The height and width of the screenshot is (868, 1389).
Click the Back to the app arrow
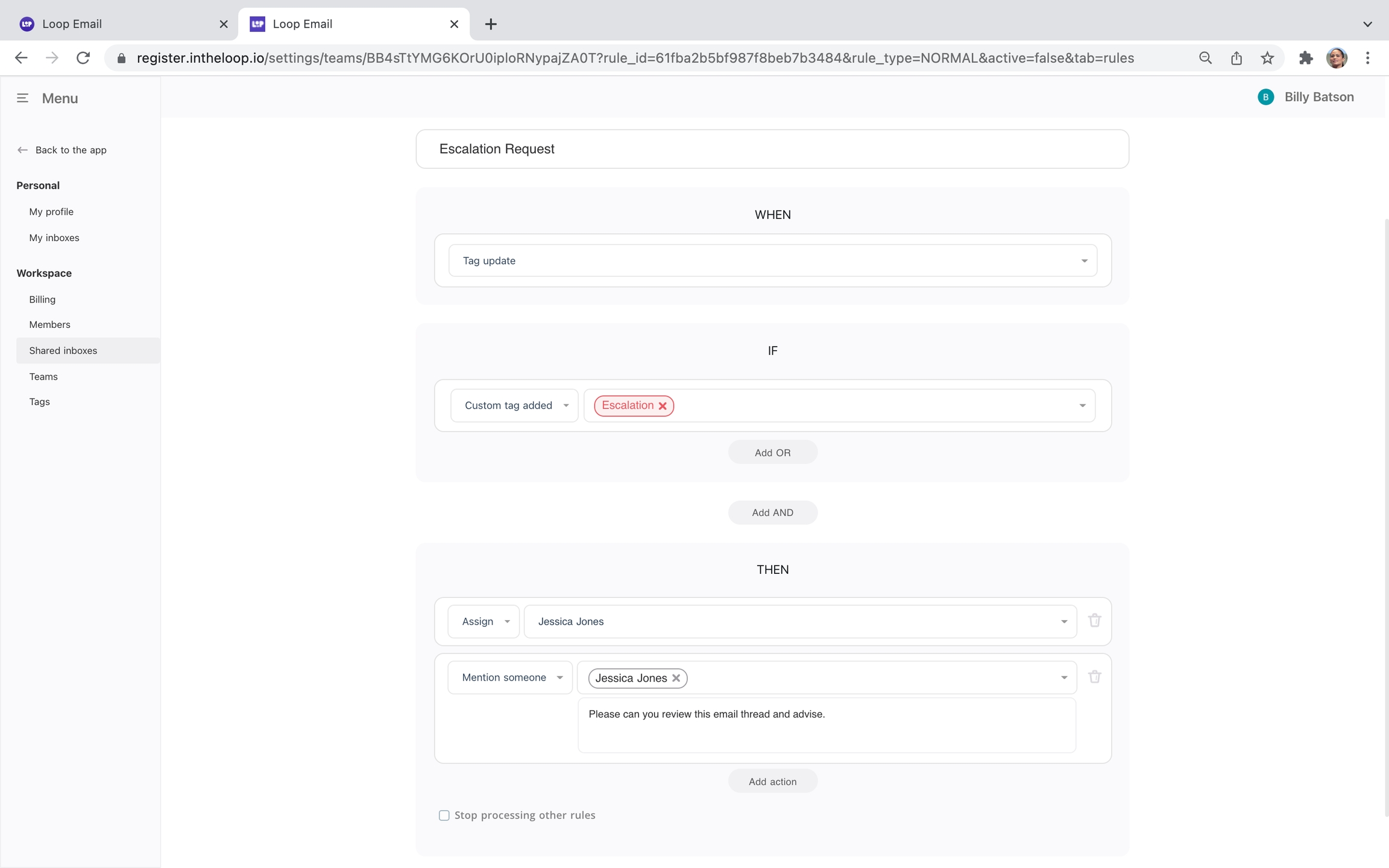[x=22, y=150]
